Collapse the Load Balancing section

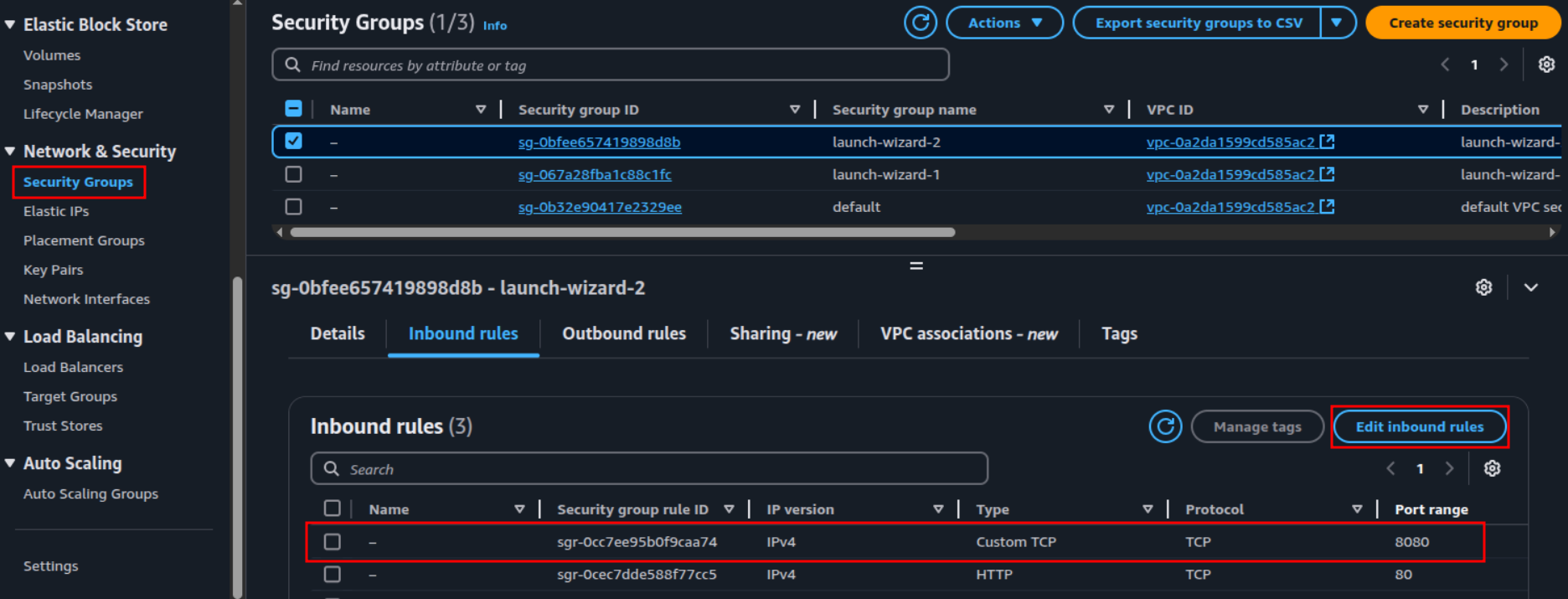pos(10,337)
